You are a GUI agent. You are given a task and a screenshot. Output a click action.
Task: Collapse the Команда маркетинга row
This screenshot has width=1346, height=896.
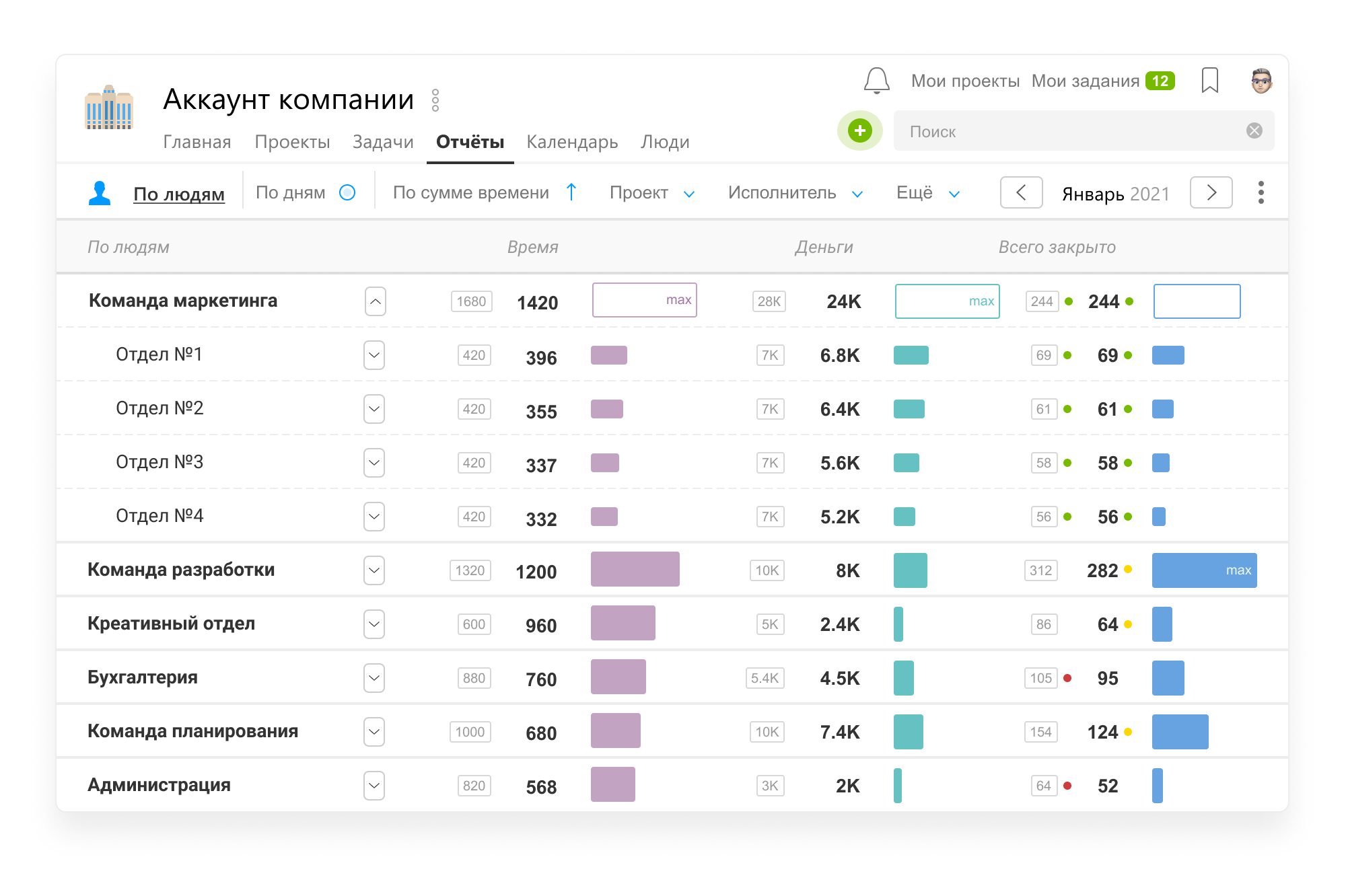[376, 301]
